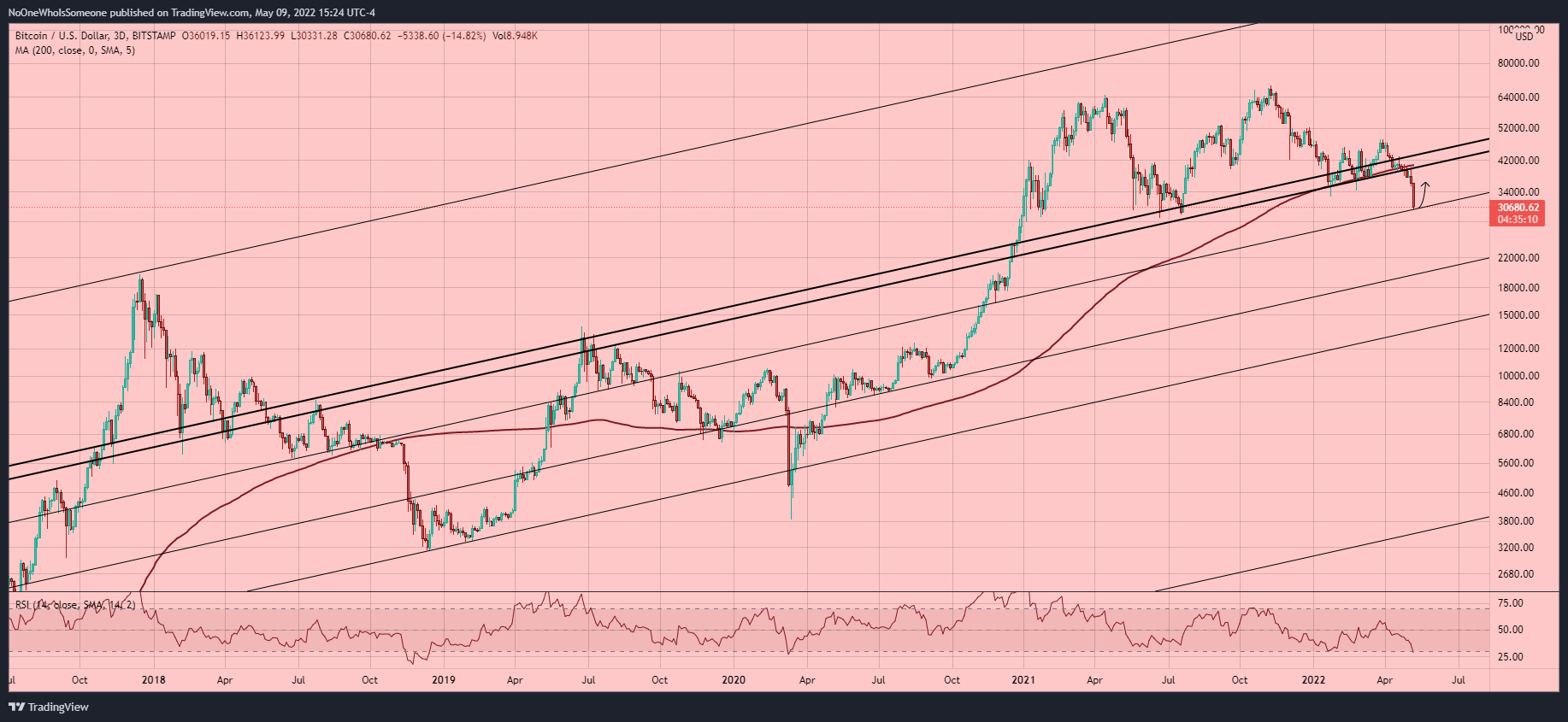Click the 2020 year label on time axis
The width and height of the screenshot is (1568, 722).
[x=734, y=681]
